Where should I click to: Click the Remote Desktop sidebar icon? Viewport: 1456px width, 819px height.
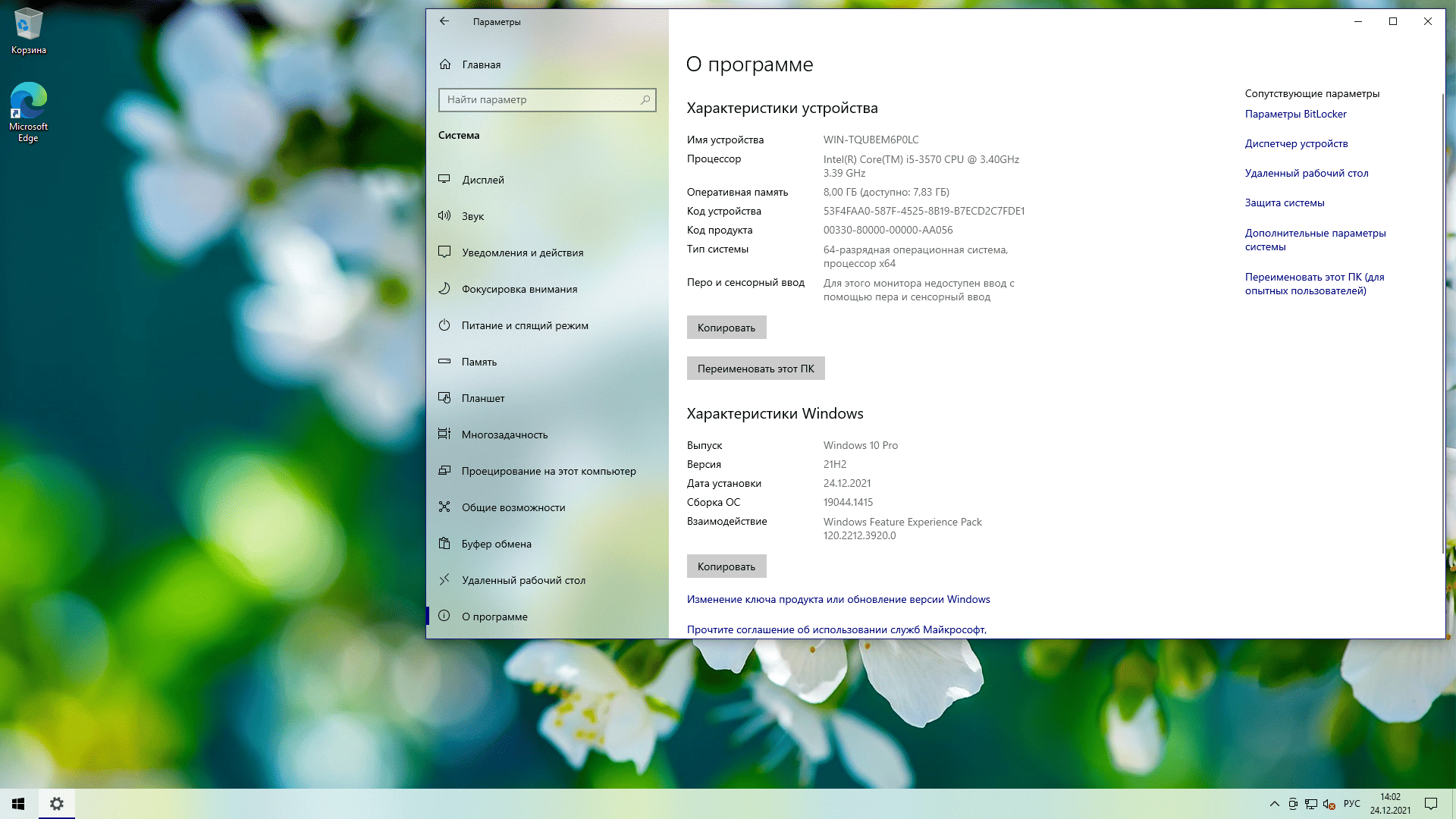point(444,580)
